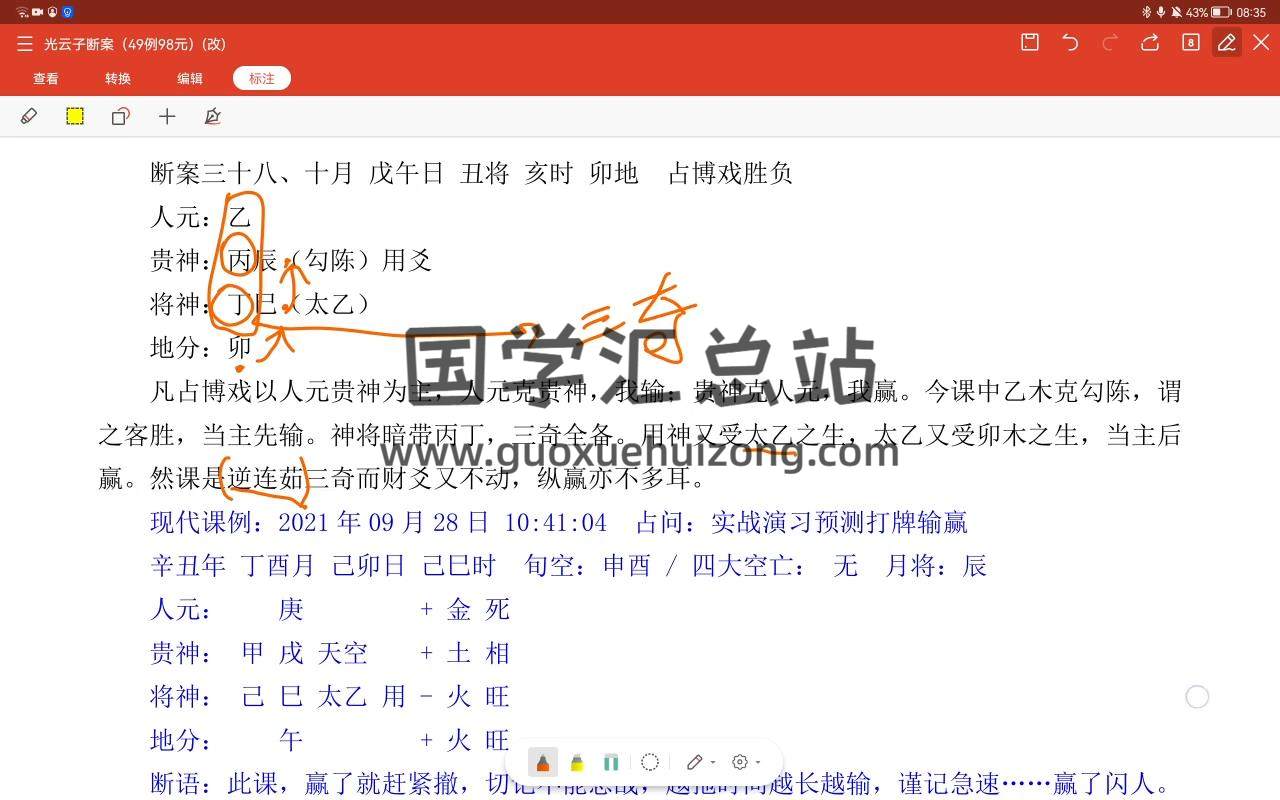Pick the yellow highlighter in the floating bar
The image size is (1280, 800).
click(577, 763)
